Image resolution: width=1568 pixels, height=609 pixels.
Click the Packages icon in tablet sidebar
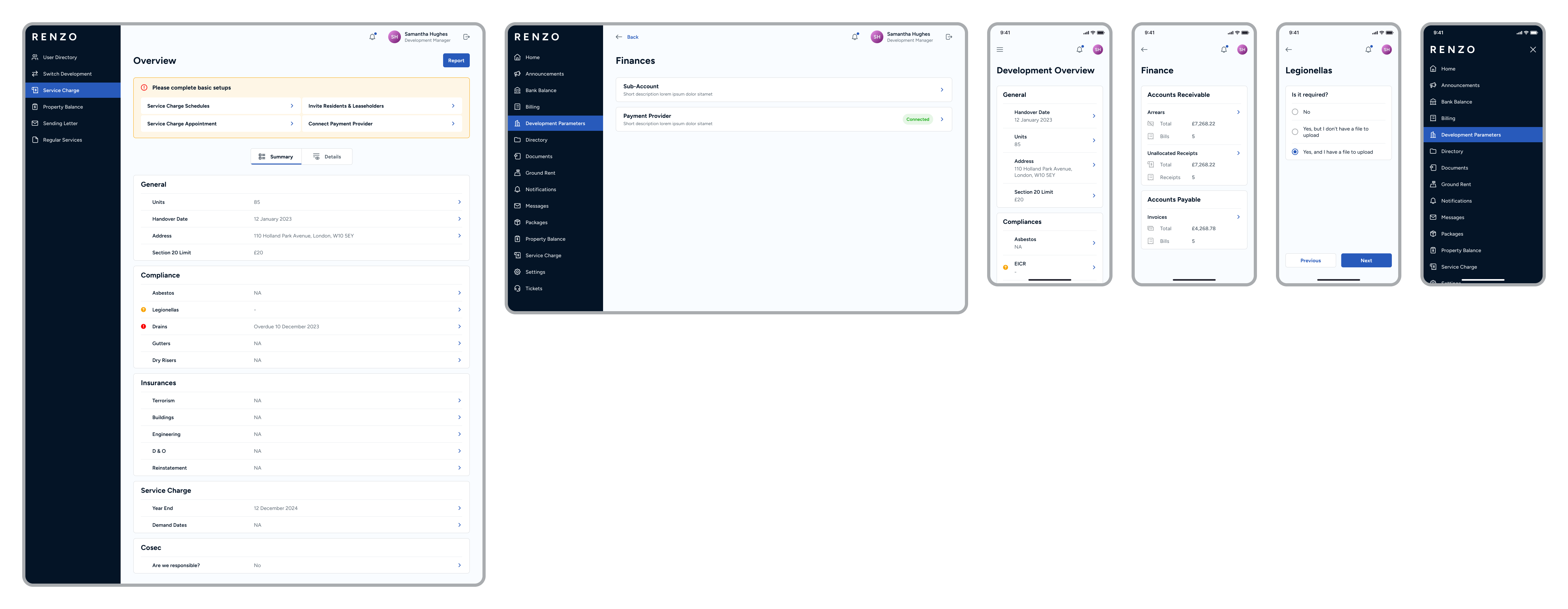pyautogui.click(x=517, y=222)
